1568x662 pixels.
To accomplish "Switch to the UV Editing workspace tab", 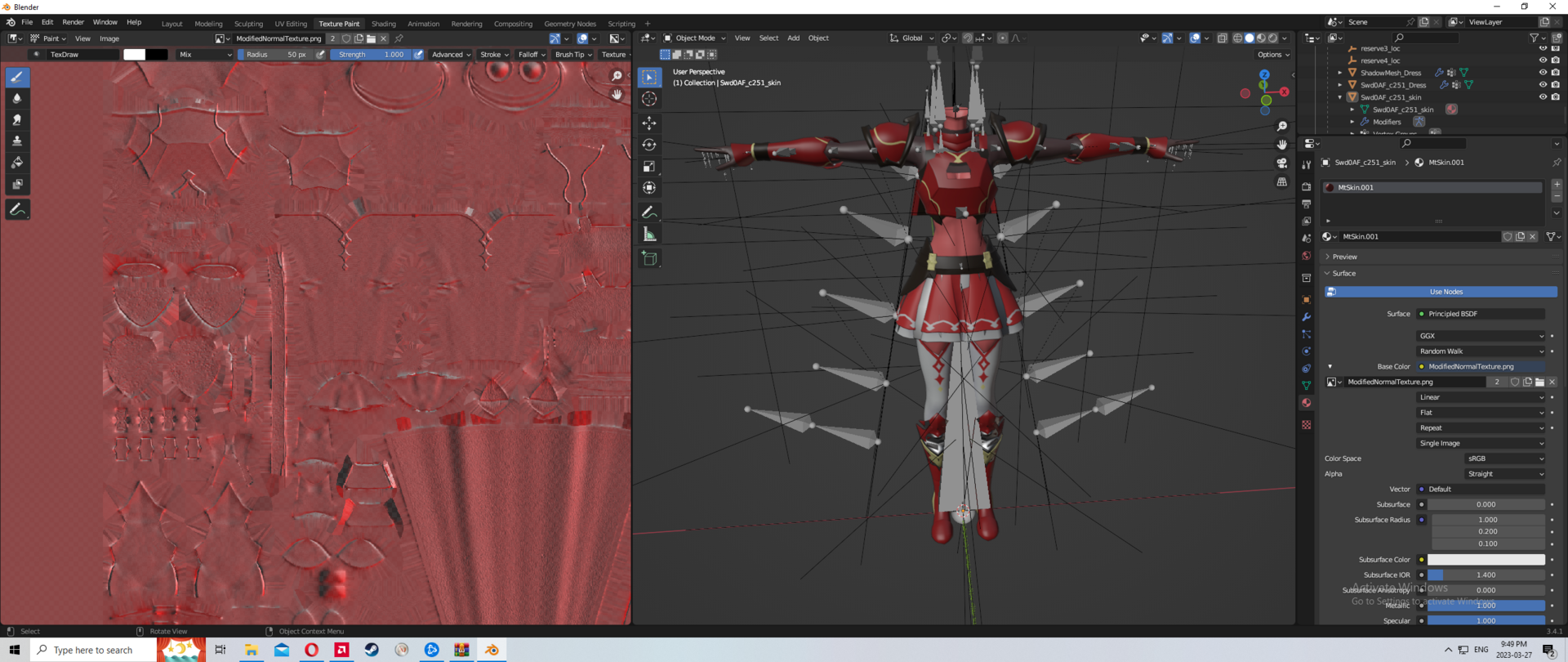I will (x=291, y=24).
